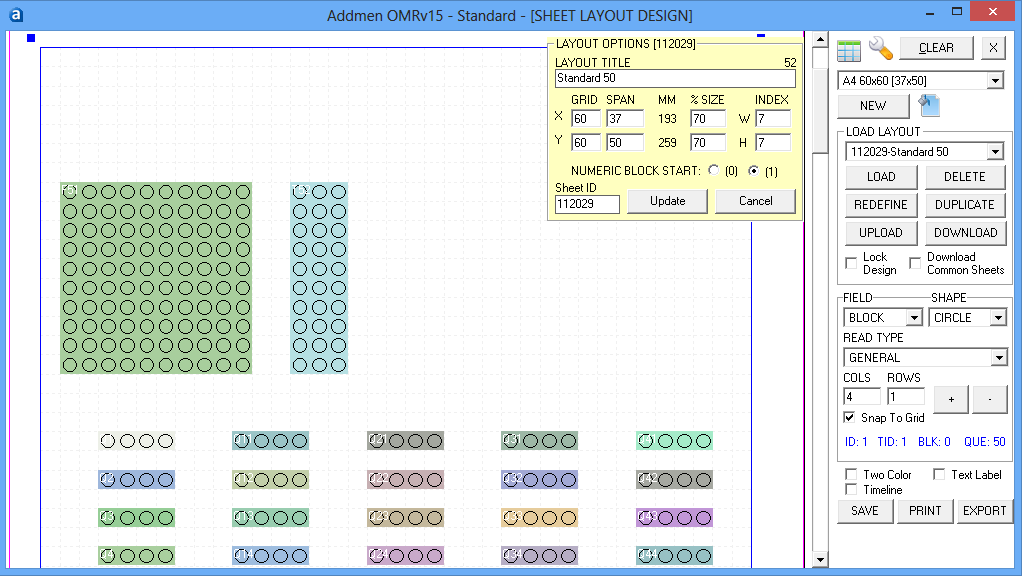
Task: Save the layout with SAVE button
Action: 864,511
